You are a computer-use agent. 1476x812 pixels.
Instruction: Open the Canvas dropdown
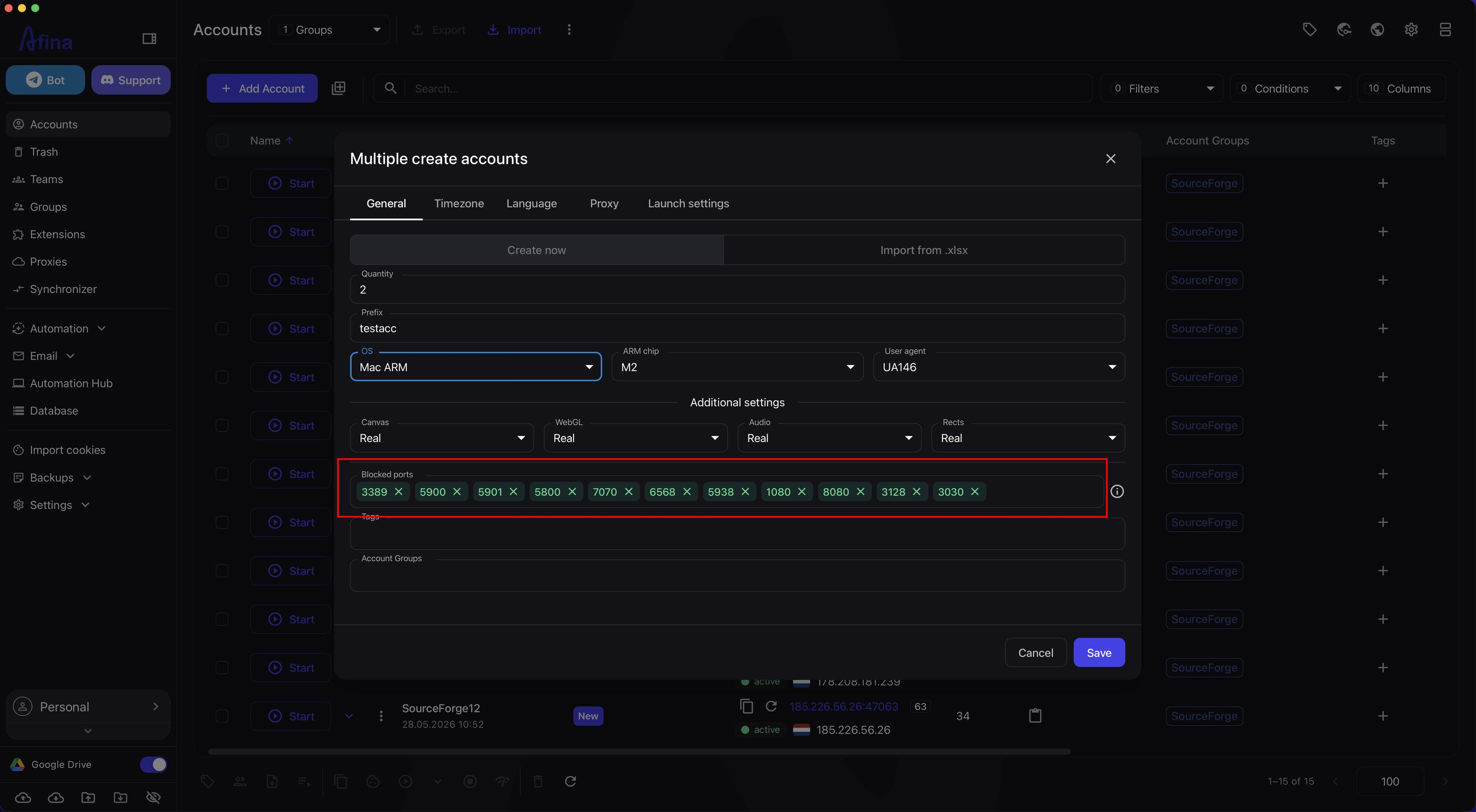point(442,438)
